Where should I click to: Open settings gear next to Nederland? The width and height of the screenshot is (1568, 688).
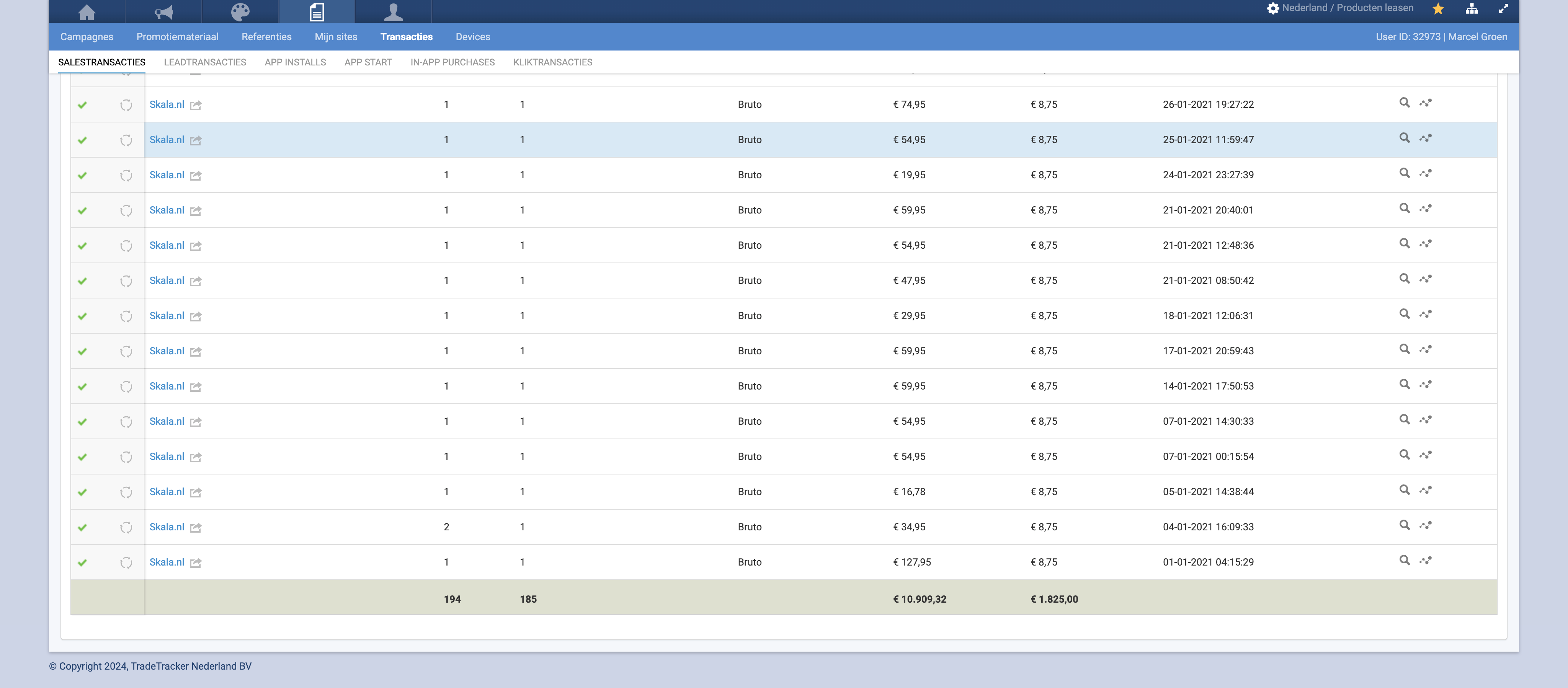click(x=1273, y=8)
